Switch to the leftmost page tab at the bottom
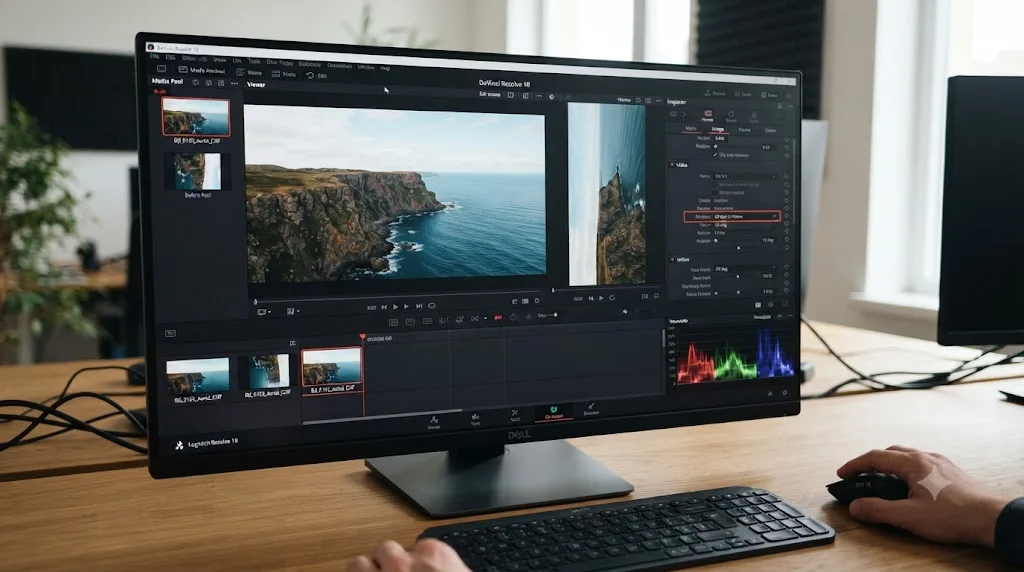1024x572 pixels. [434, 422]
